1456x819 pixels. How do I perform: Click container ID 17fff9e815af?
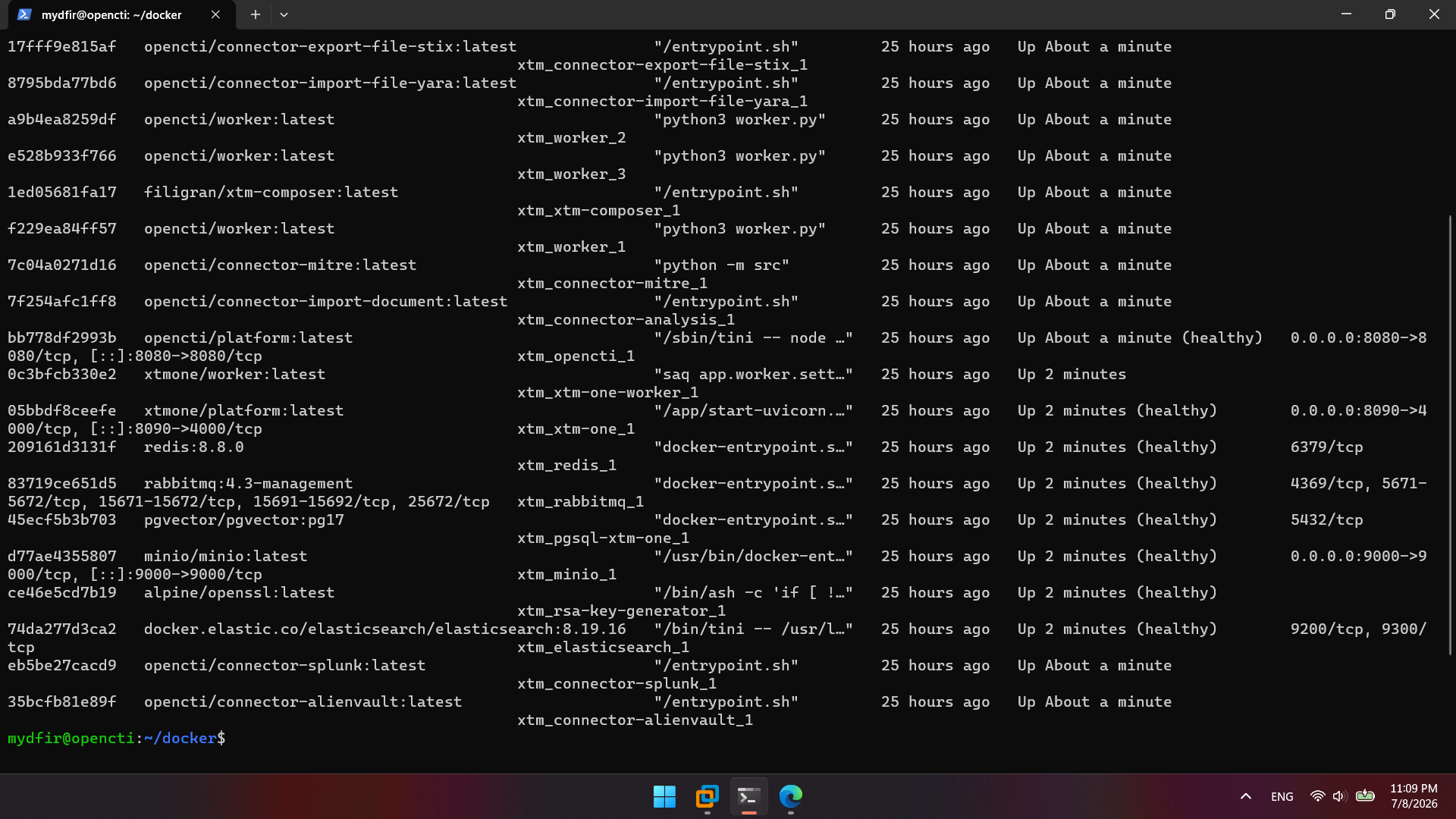coord(62,46)
